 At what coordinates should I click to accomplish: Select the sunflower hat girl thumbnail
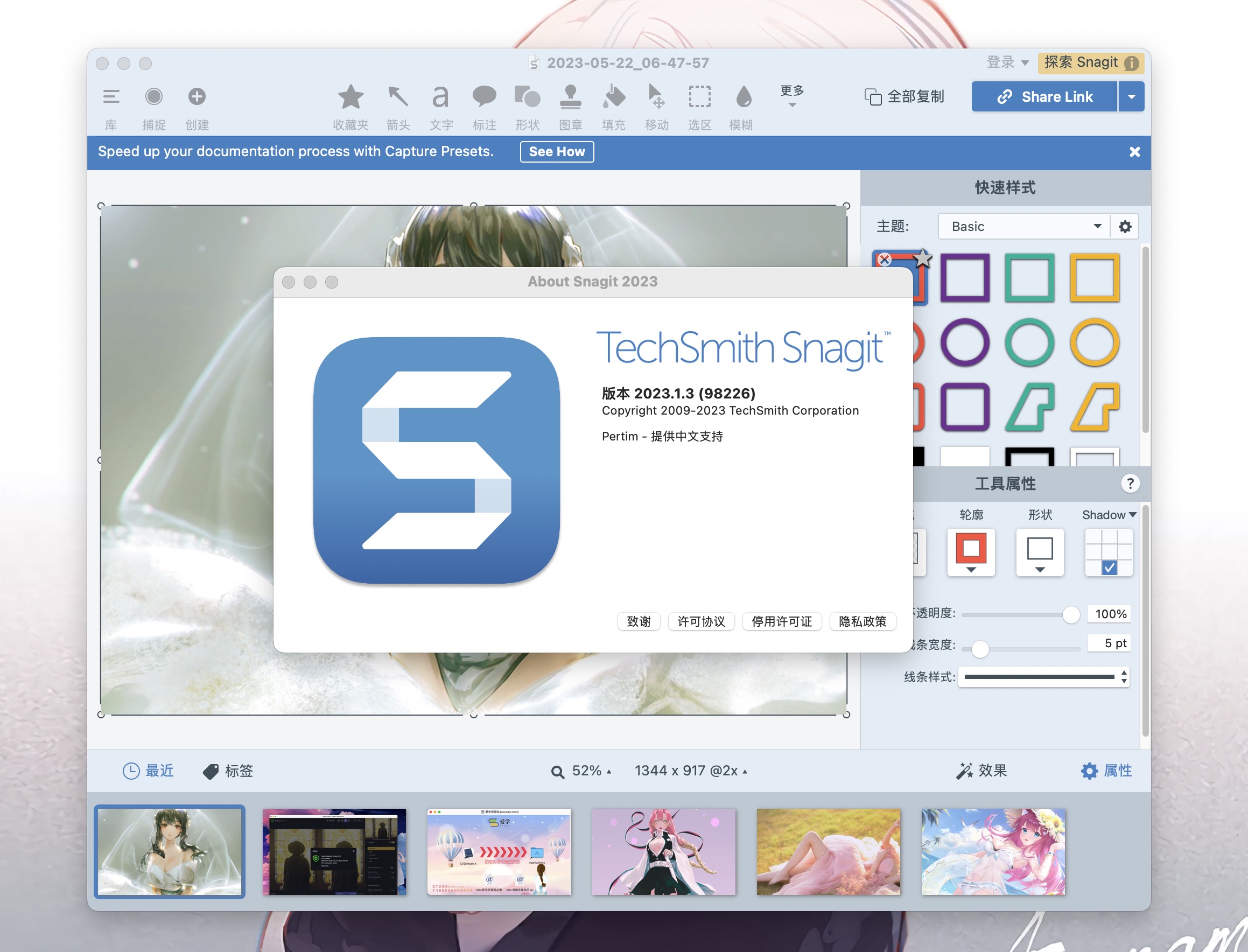[x=993, y=851]
